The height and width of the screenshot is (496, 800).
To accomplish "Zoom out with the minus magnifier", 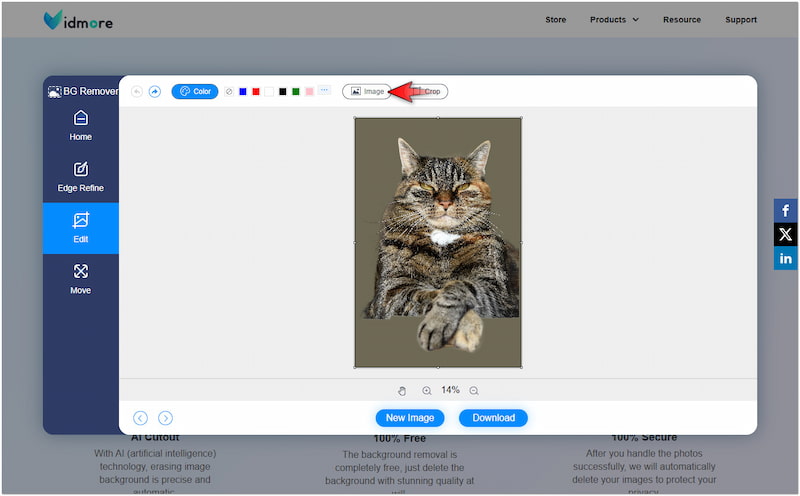I will pyautogui.click(x=474, y=391).
